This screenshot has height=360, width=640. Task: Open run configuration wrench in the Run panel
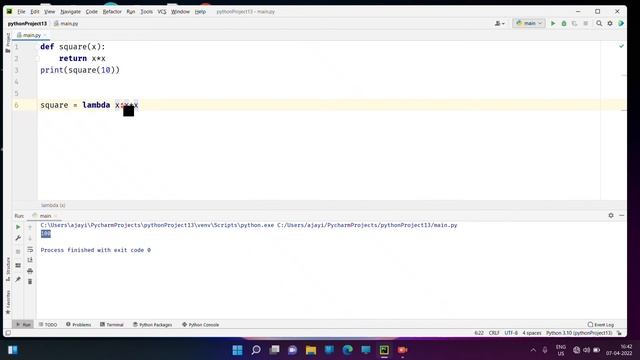[18, 238]
